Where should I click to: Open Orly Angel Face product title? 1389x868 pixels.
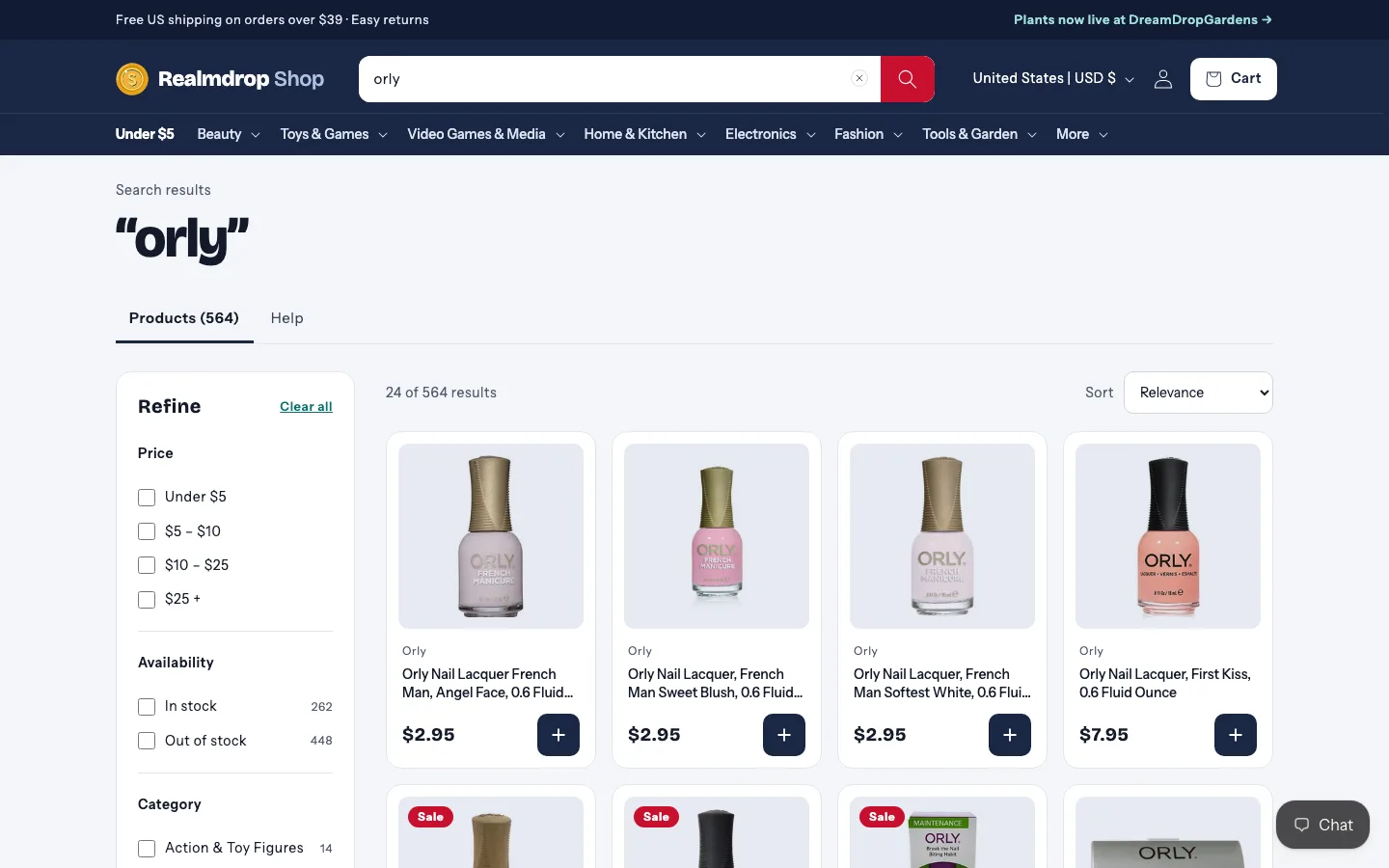tap(488, 683)
